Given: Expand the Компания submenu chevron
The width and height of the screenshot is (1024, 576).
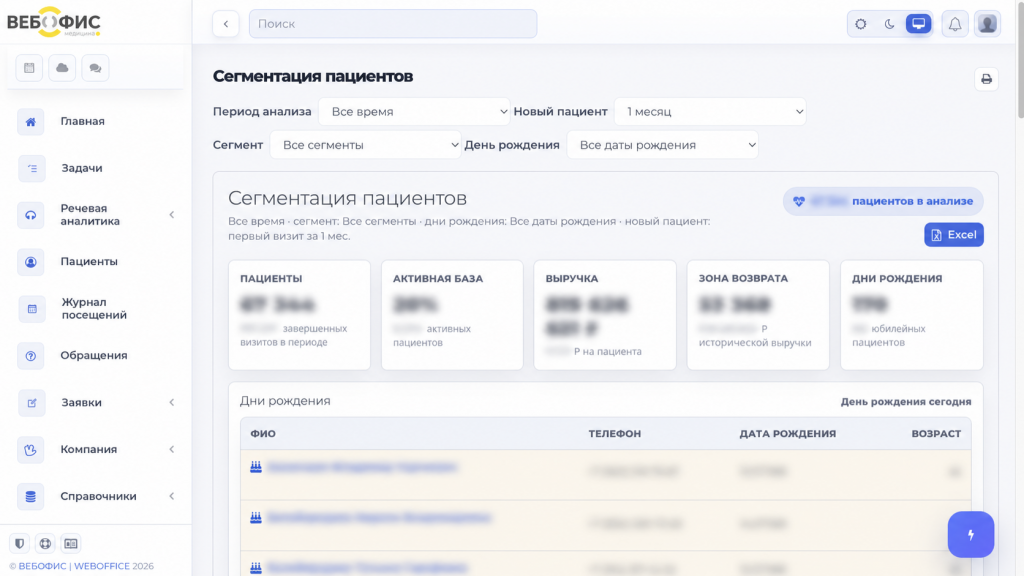Looking at the screenshot, I should click(x=172, y=449).
